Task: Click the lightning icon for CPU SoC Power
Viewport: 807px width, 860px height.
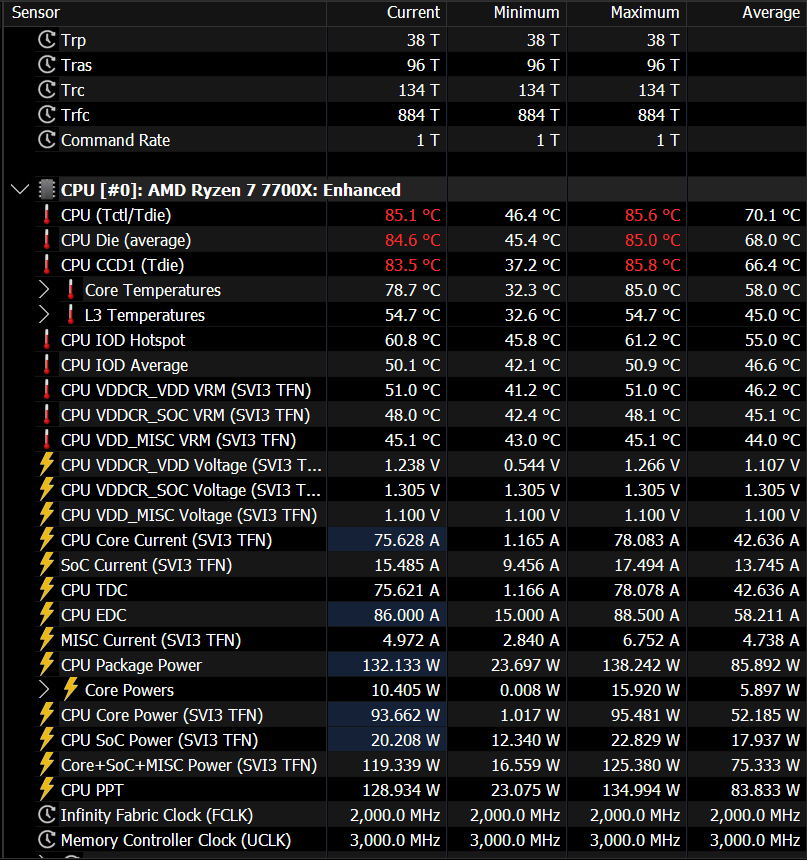Action: tap(47, 740)
